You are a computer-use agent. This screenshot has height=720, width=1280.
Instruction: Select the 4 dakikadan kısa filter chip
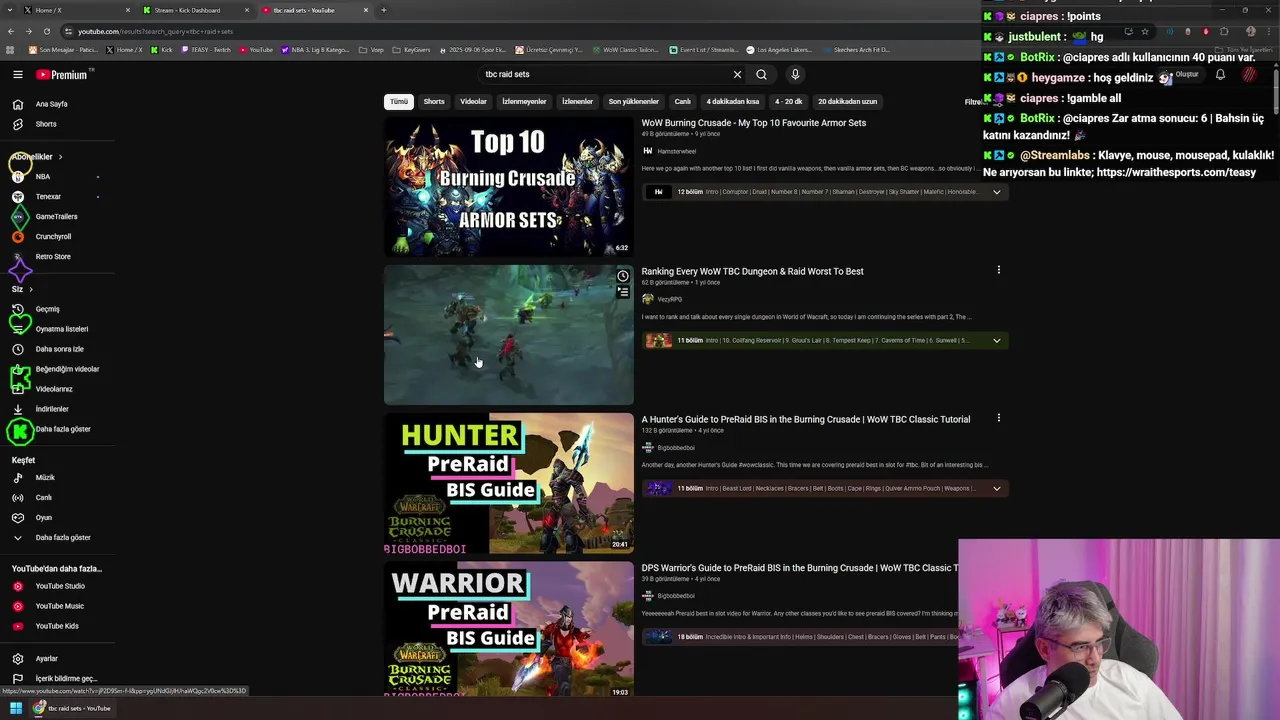click(x=732, y=101)
